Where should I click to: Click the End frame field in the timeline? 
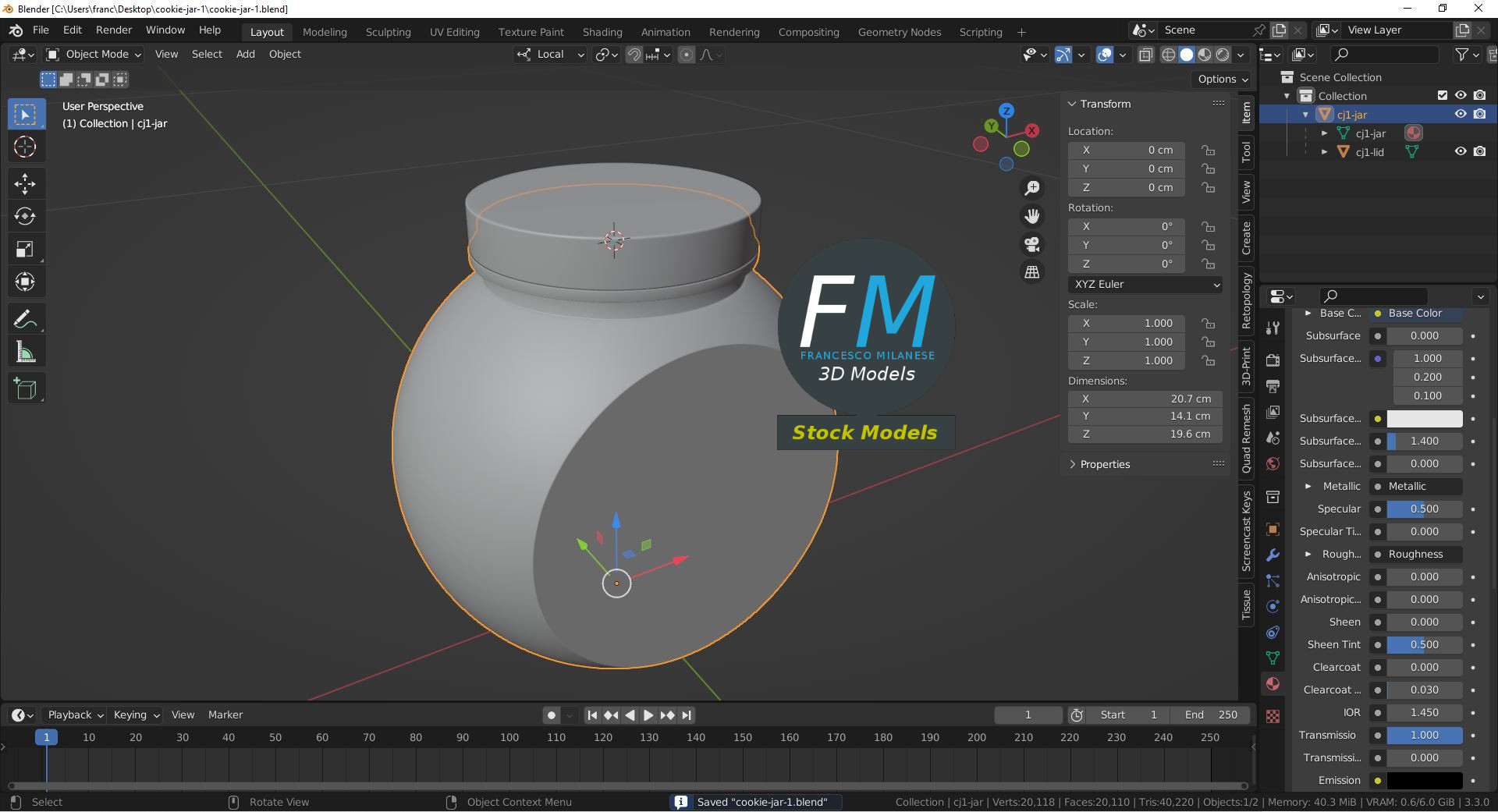click(x=1211, y=715)
